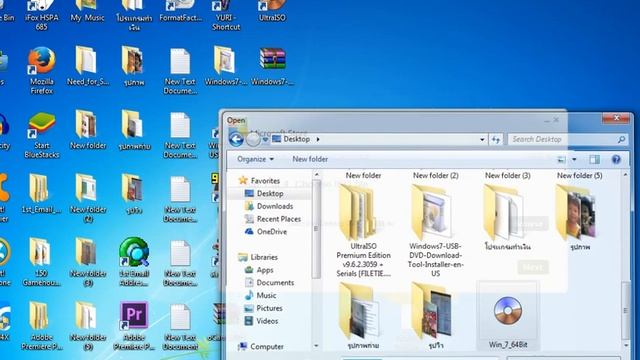Select the Adobe Premiere P... desktop folder
The height and width of the screenshot is (360, 640).
41,326
